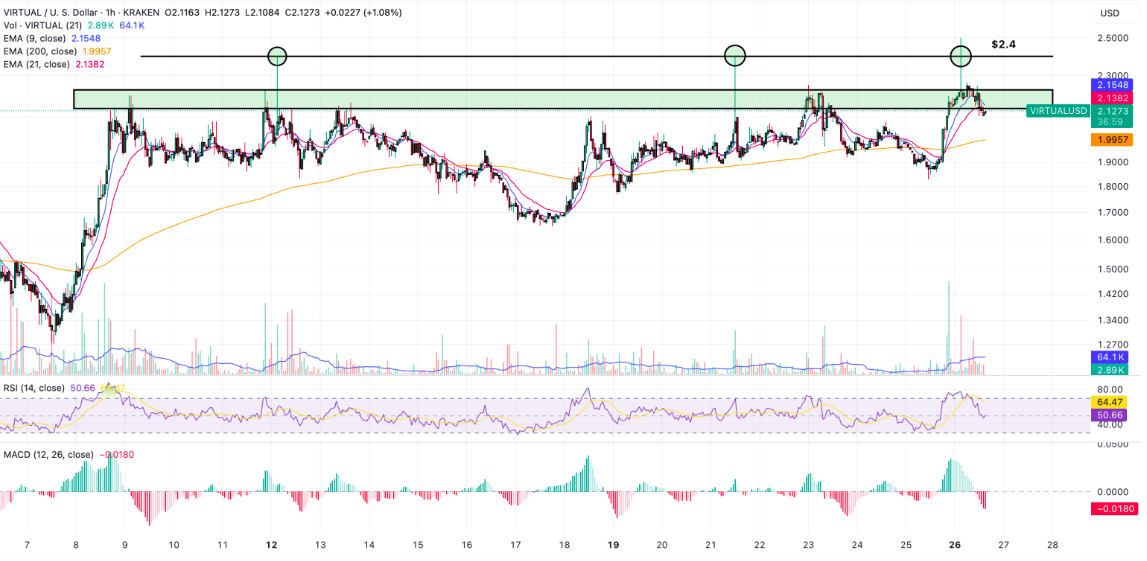Click the MACD legend value −0.0180

click(x=115, y=454)
